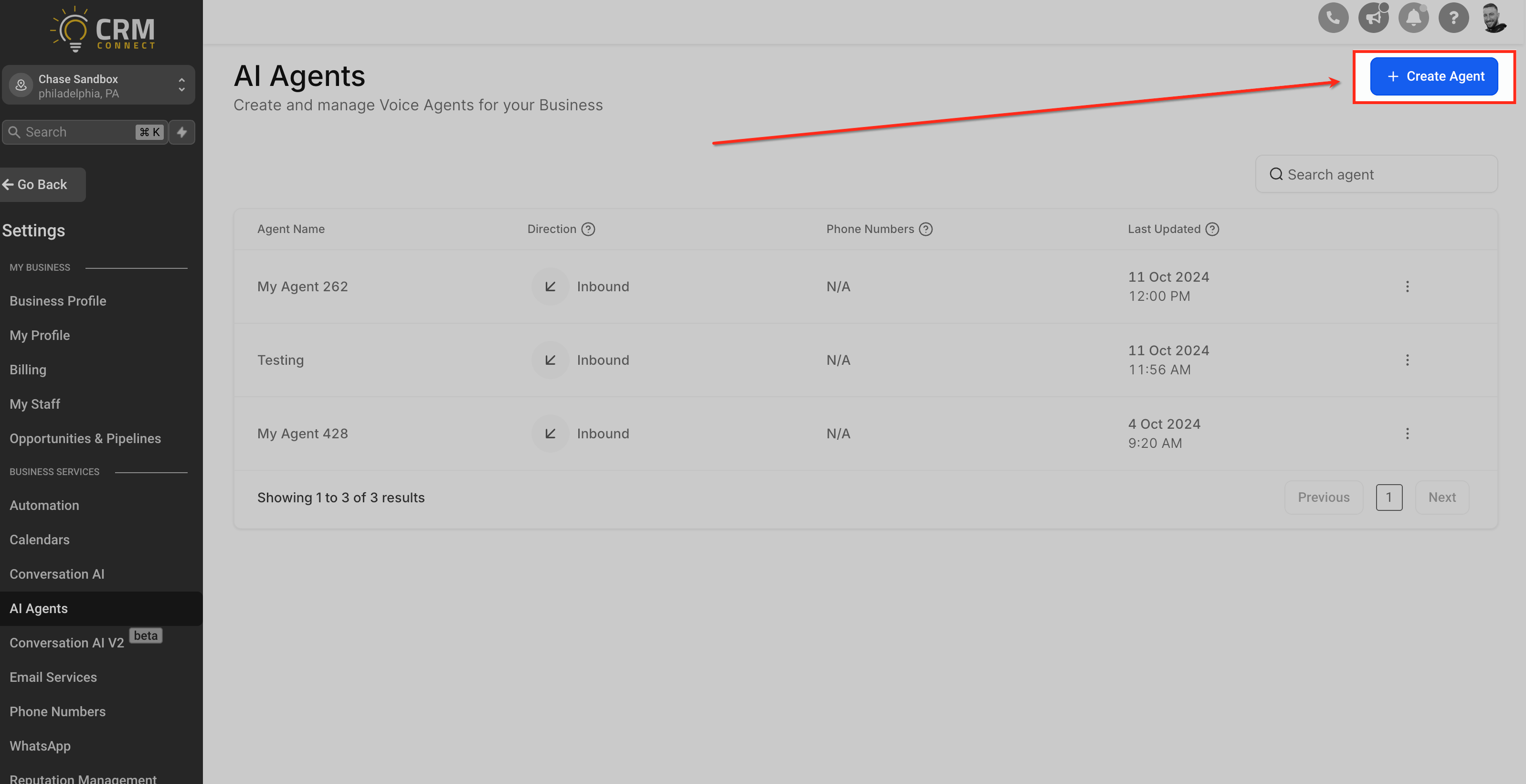Viewport: 1526px width, 784px height.
Task: Click the Chase Sandbox account avatar icon
Action: click(x=21, y=85)
